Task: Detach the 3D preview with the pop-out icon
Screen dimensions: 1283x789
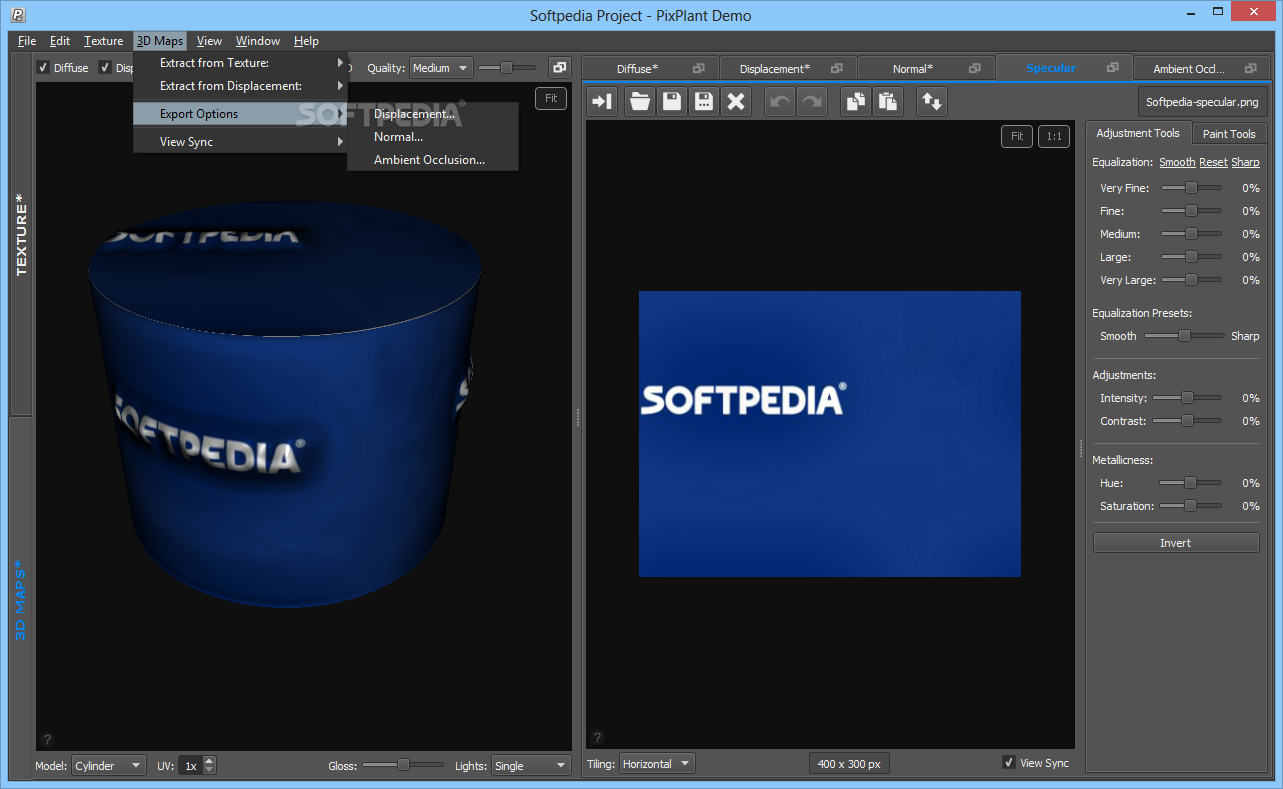Action: click(559, 67)
